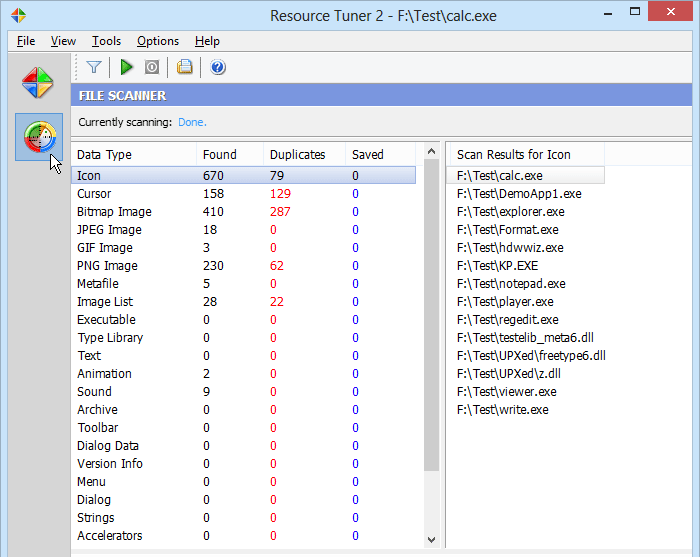Screen dimensions: 700x557
Task: Select F:\Test\explorer.exe in scan results
Action: coord(510,211)
